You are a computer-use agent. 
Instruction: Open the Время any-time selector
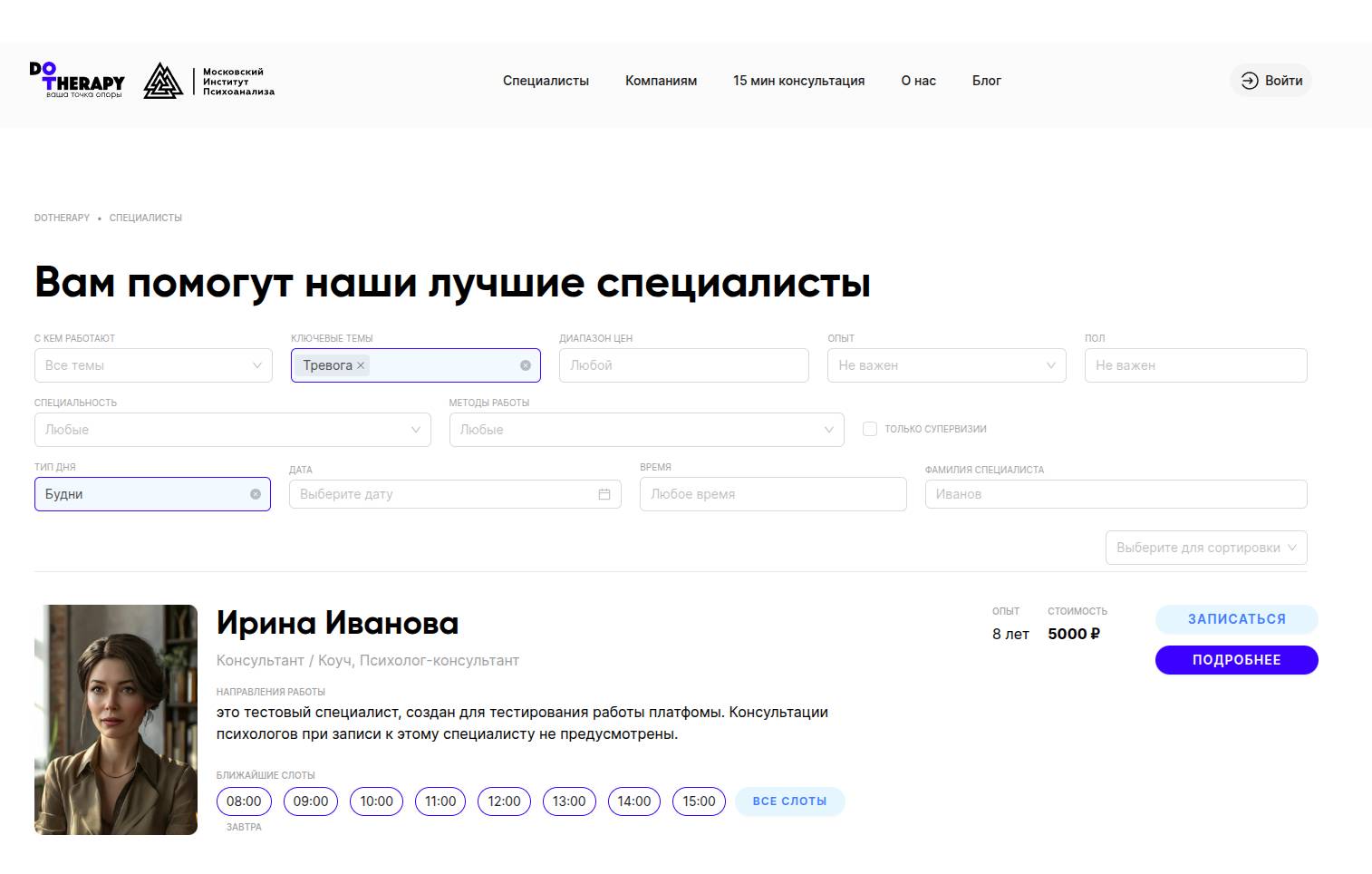(773, 494)
